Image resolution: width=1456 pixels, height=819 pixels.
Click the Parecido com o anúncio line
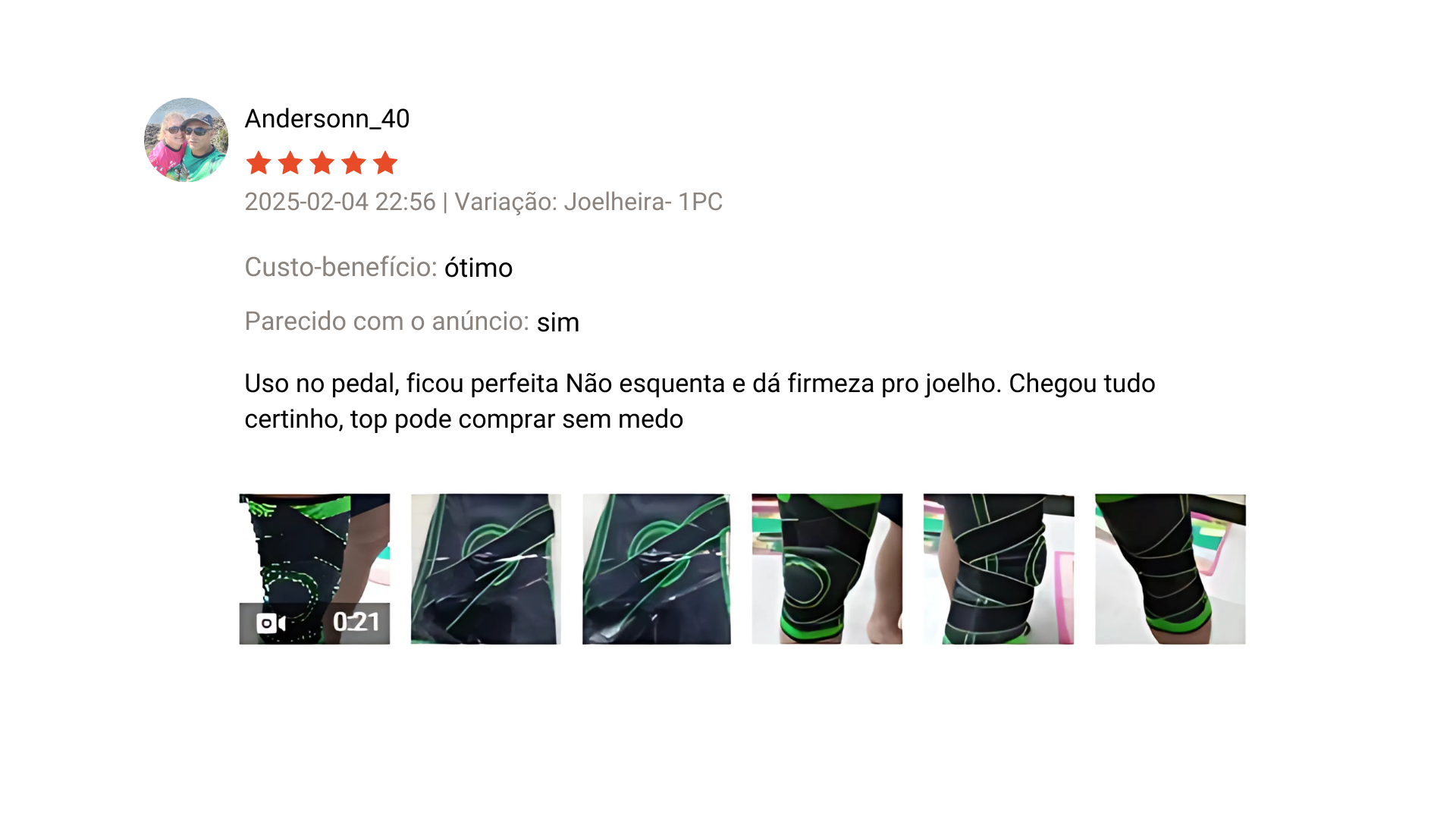click(412, 322)
